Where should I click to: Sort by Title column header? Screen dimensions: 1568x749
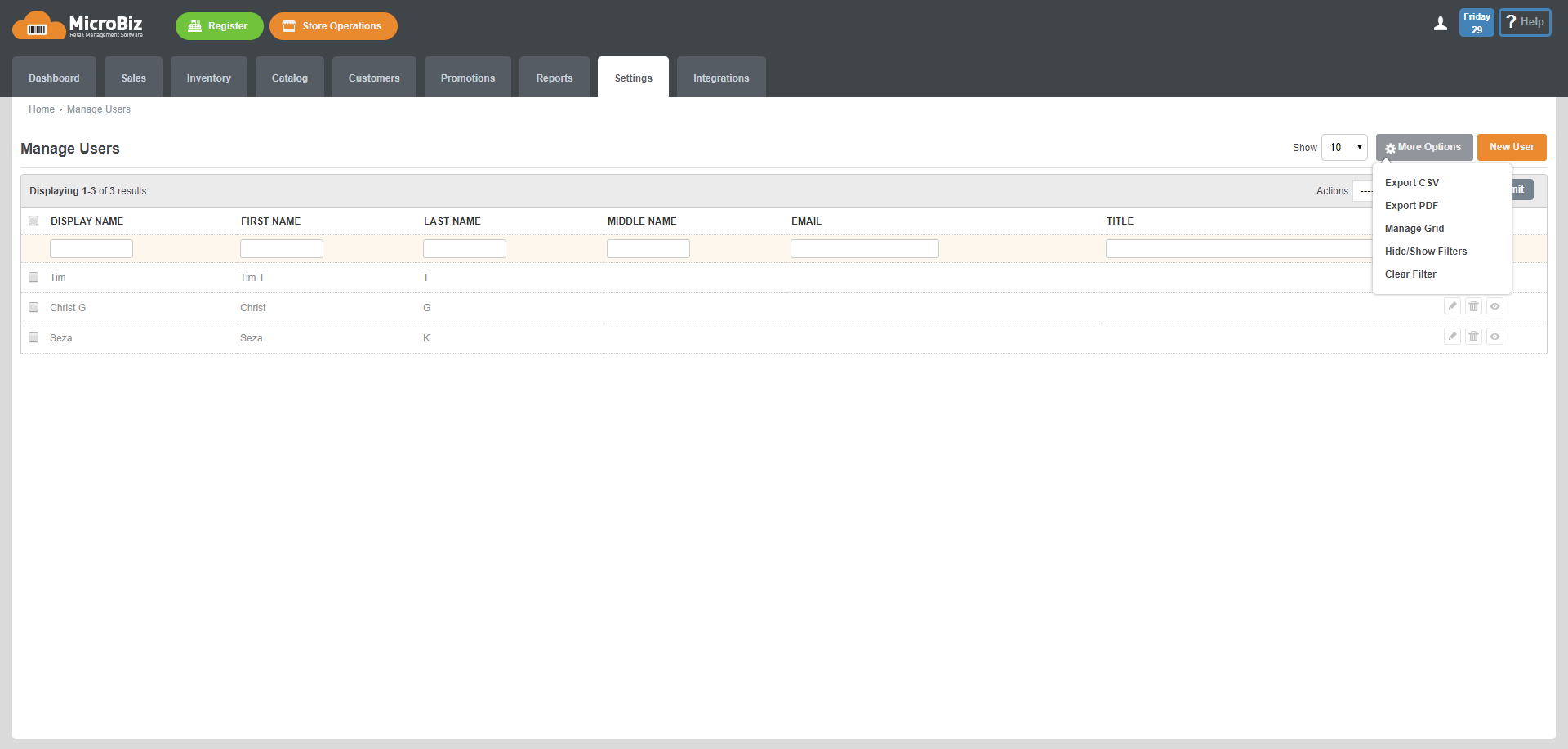click(x=1120, y=221)
